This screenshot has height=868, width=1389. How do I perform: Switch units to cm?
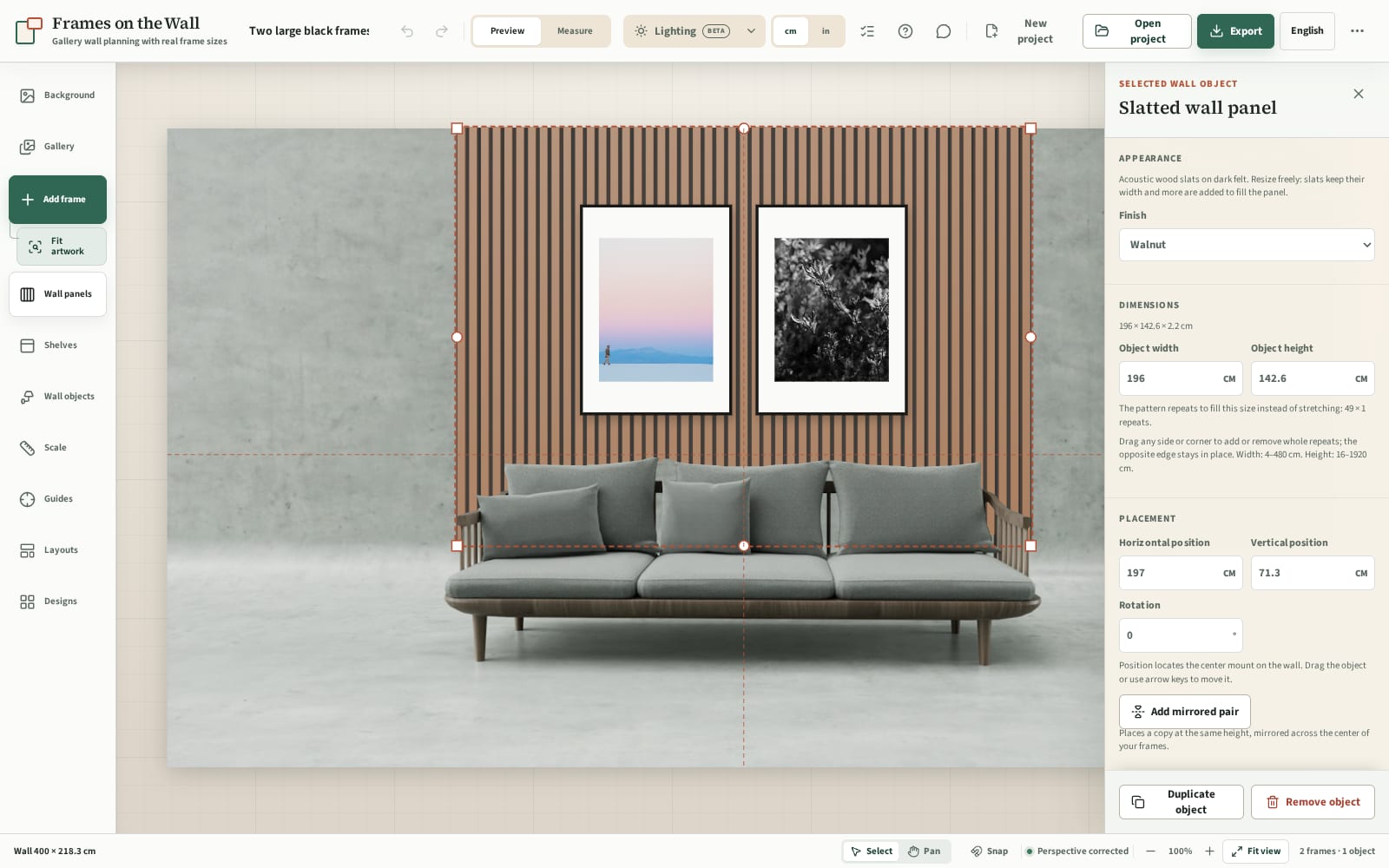click(x=791, y=31)
